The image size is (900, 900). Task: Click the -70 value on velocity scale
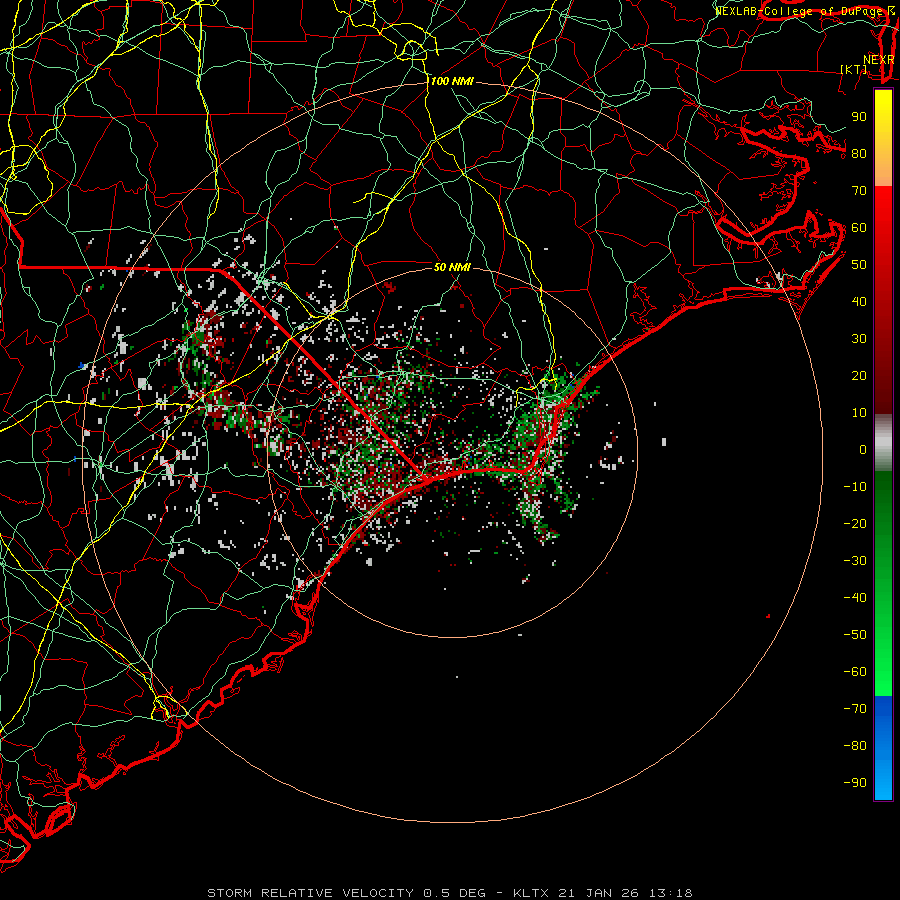[855, 709]
